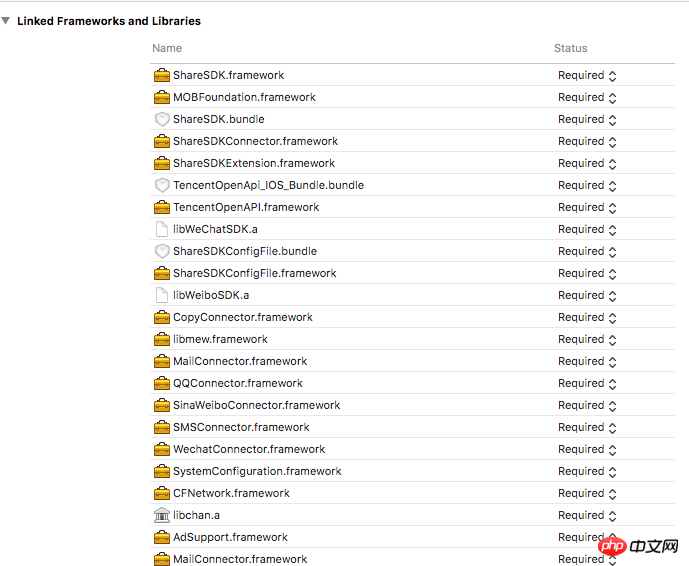Select the ShareSDKConnector.framework name
Screen dimensions: 689x566
click(x=255, y=141)
